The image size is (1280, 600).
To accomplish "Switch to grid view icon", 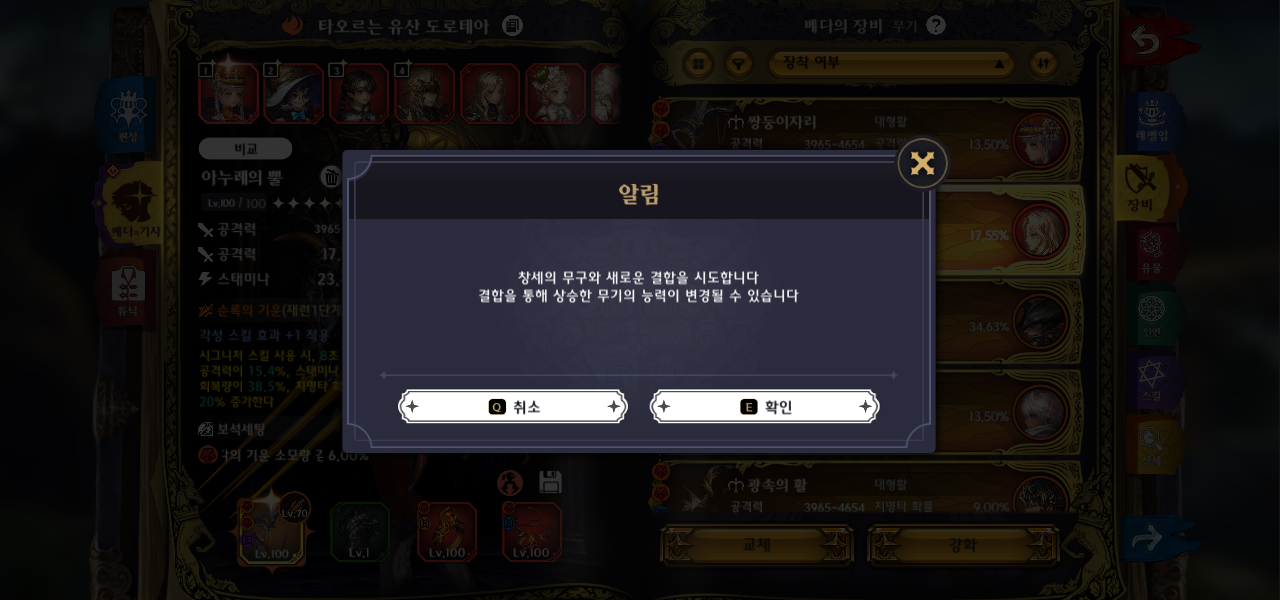I will coord(698,64).
